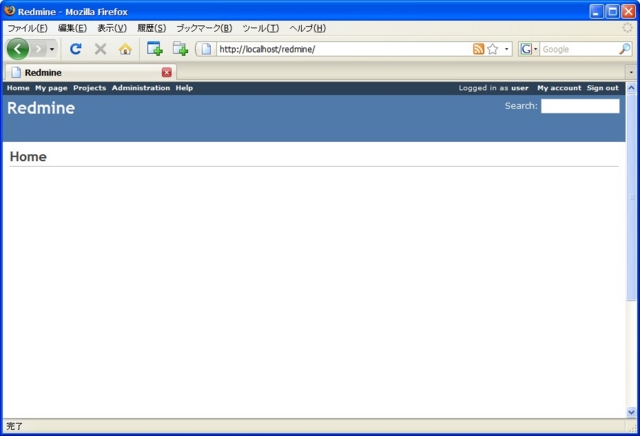Click in the Redmine Search input field

[580, 106]
